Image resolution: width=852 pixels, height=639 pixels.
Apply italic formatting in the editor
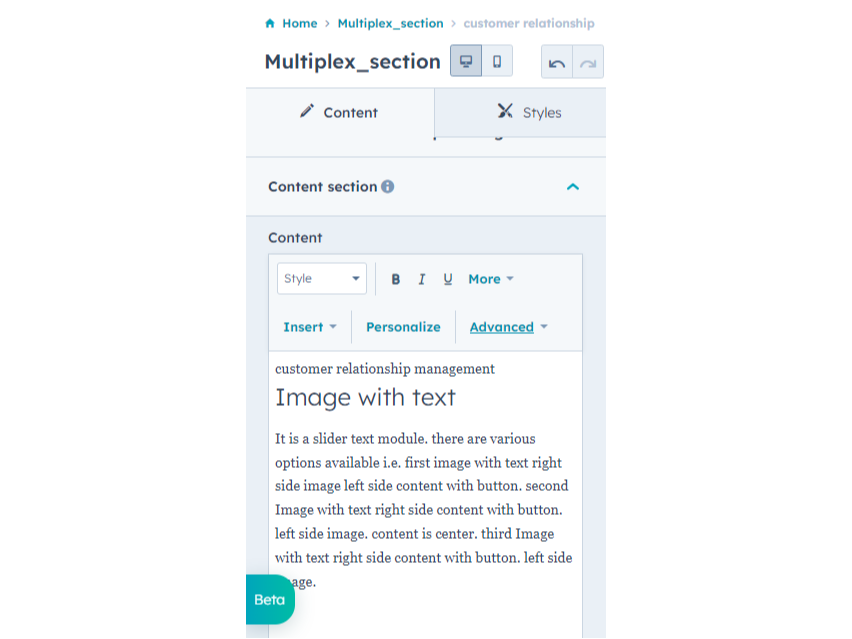point(421,279)
